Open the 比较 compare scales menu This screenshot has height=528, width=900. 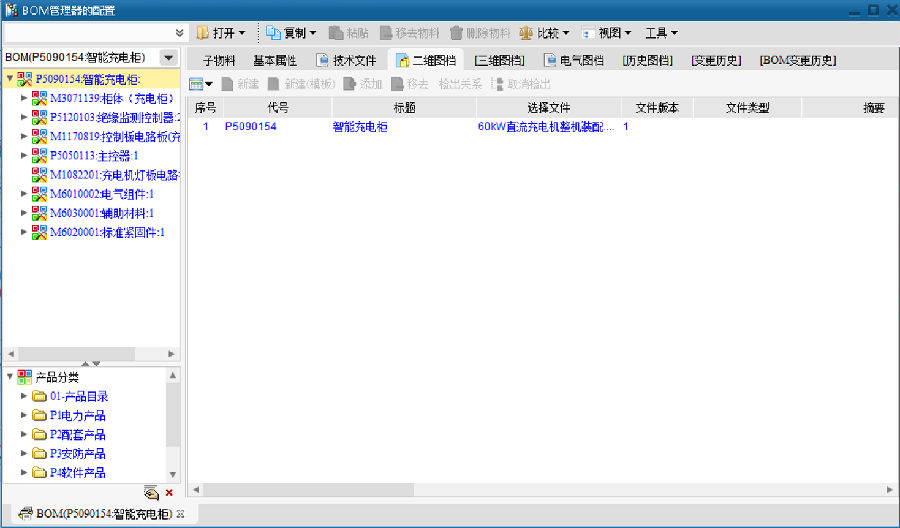point(544,33)
